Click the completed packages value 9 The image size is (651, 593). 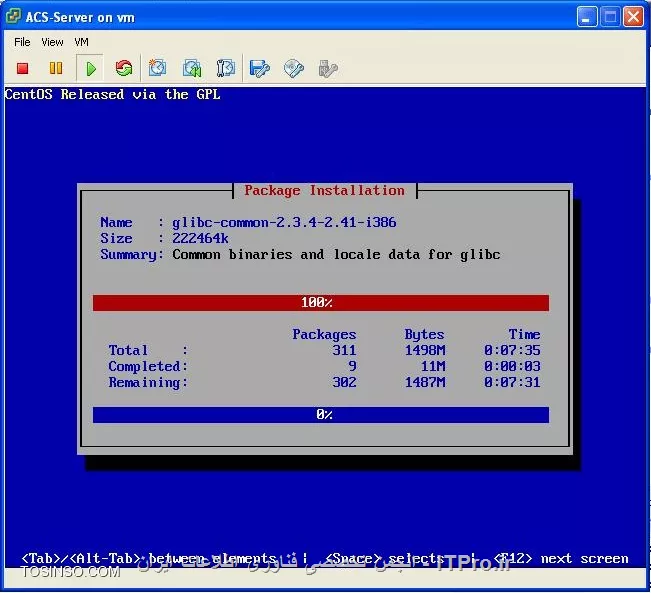pos(352,366)
